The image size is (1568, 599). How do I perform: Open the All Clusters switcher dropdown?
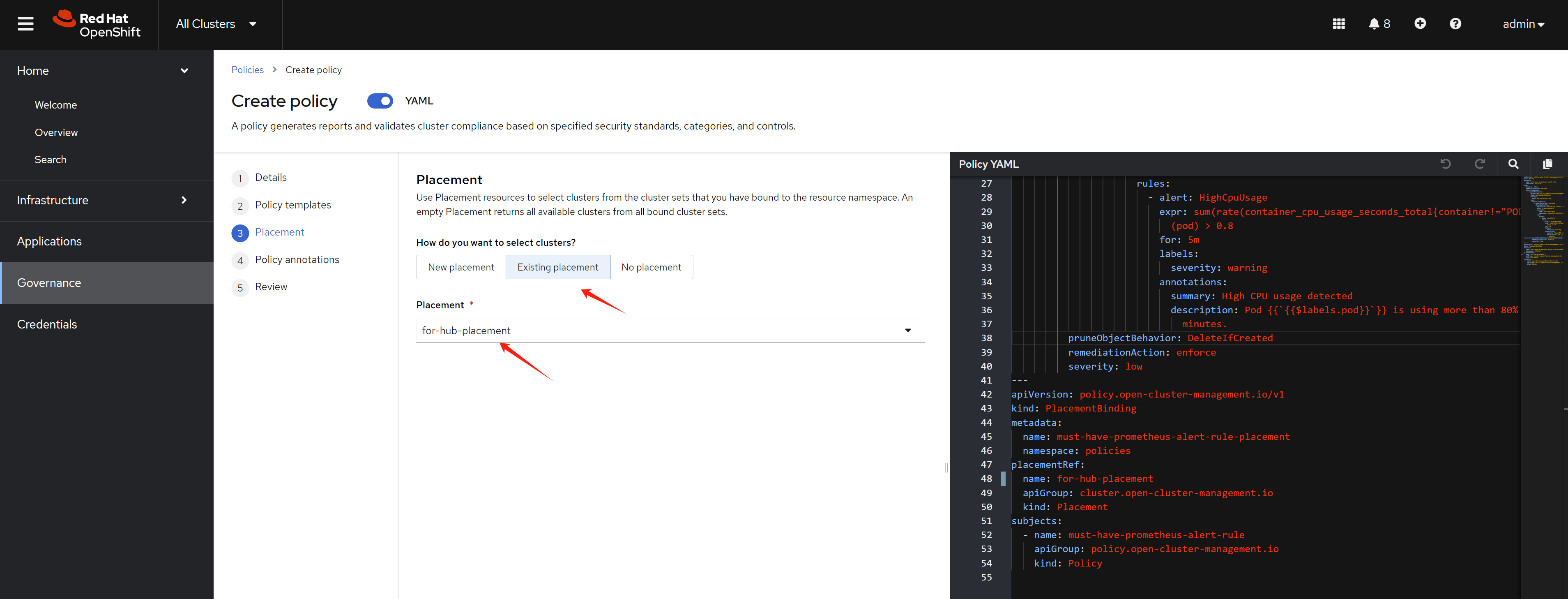pyautogui.click(x=216, y=24)
